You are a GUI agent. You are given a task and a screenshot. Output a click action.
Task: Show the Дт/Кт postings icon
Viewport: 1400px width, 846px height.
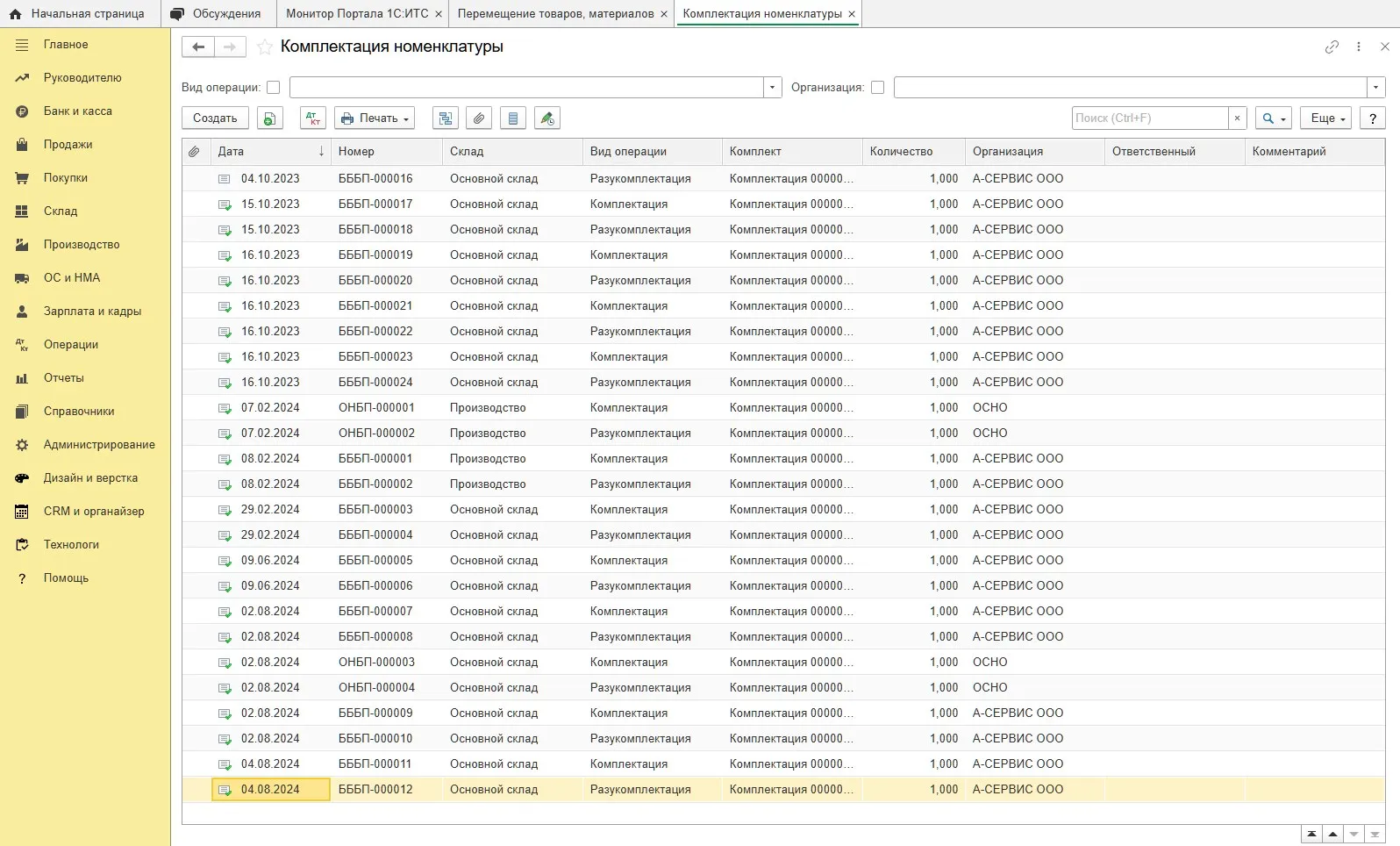pyautogui.click(x=313, y=118)
